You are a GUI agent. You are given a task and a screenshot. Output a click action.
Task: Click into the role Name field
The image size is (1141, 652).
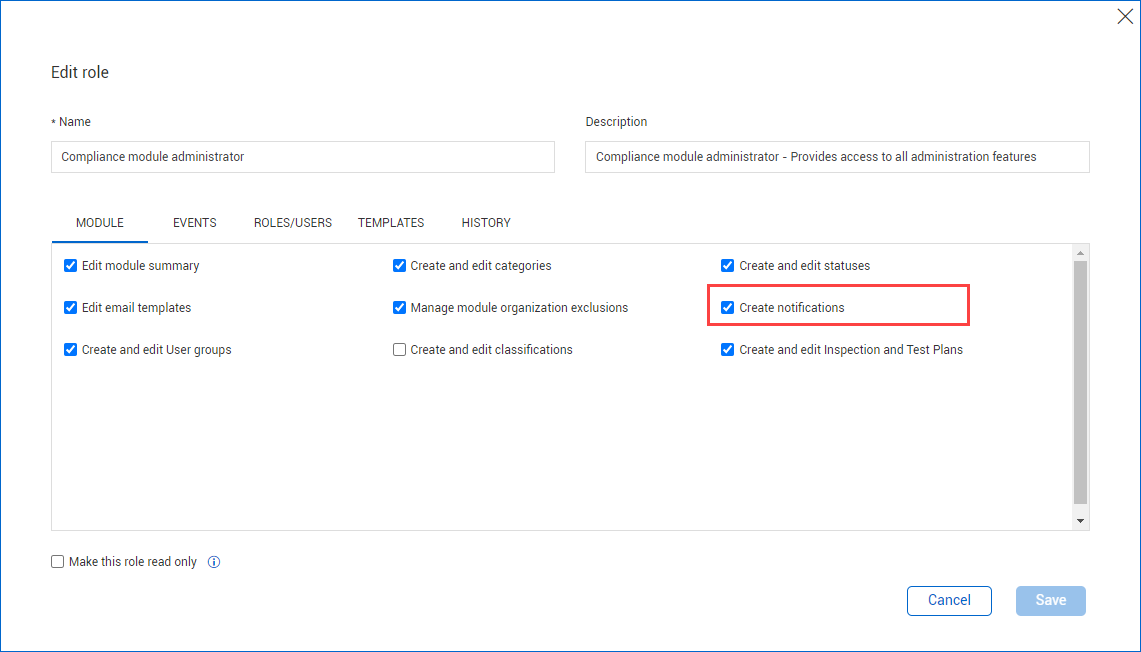302,157
